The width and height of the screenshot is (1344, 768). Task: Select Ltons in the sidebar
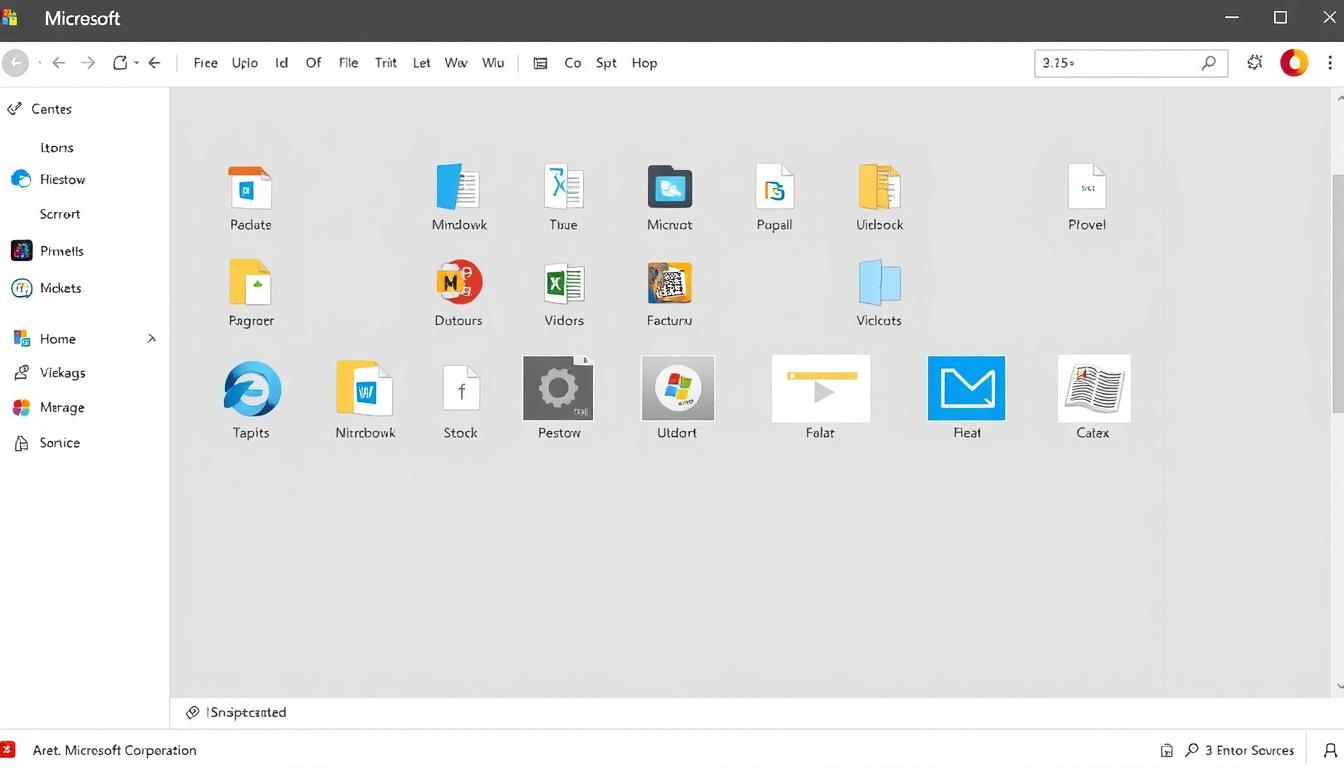point(57,148)
